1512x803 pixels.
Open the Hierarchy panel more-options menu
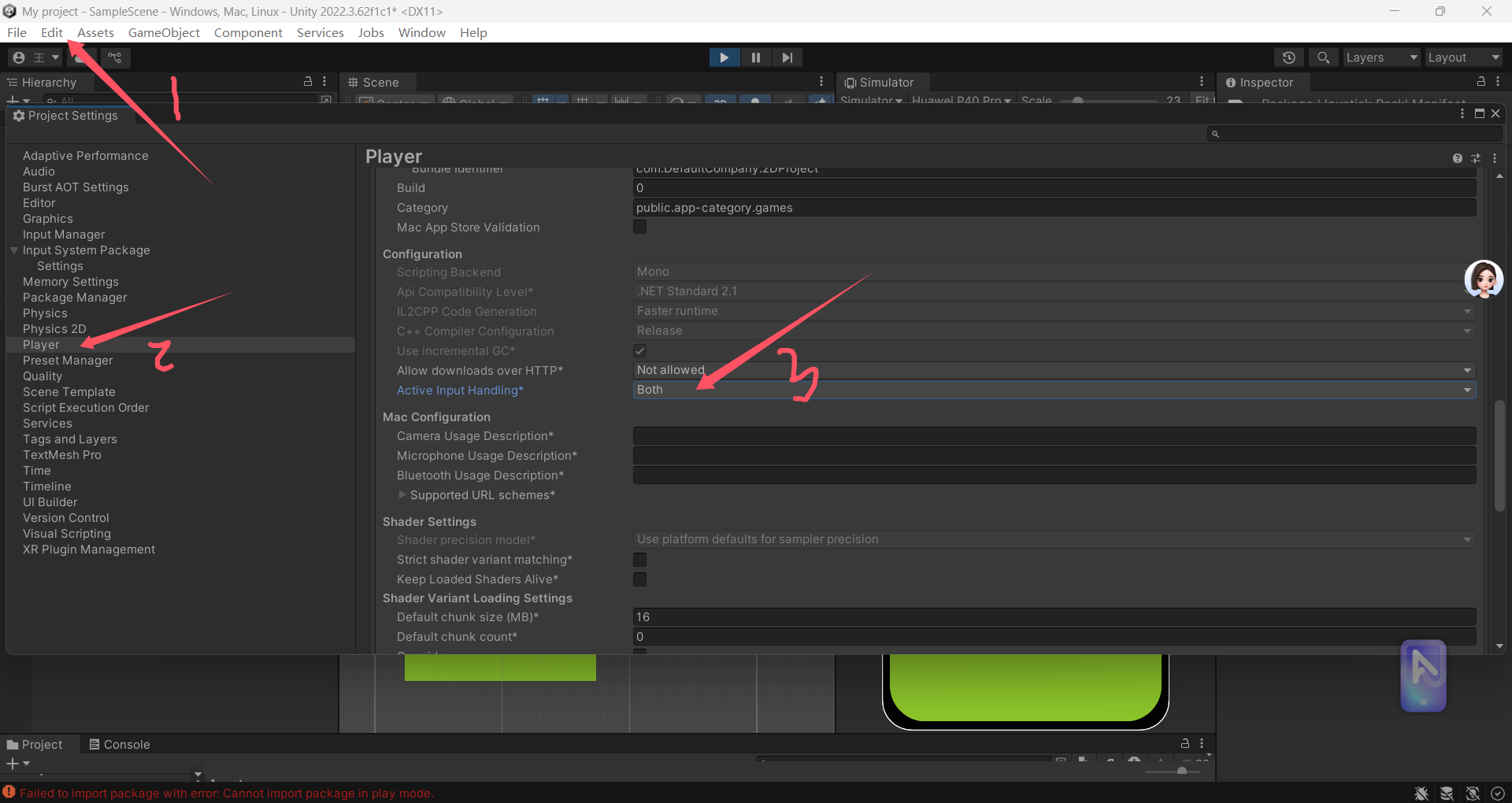pos(324,82)
